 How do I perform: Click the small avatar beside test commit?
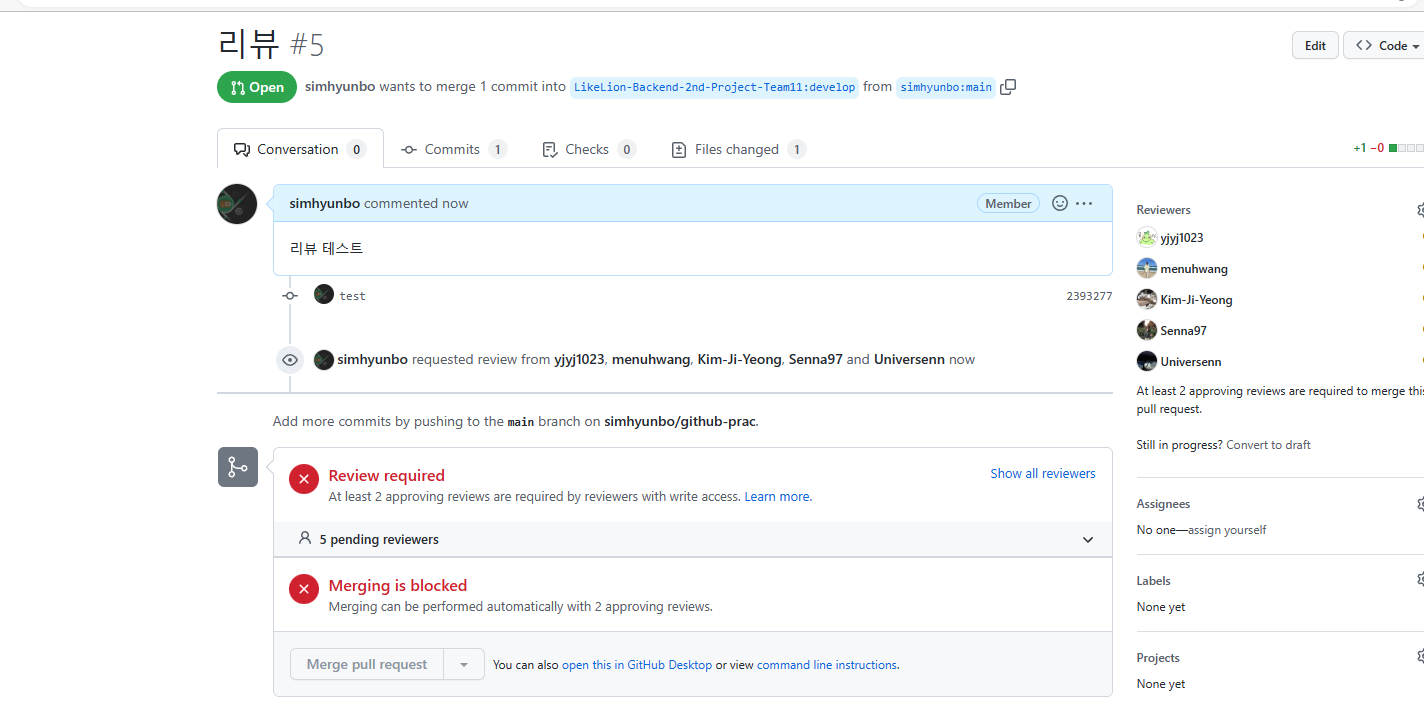coord(324,294)
